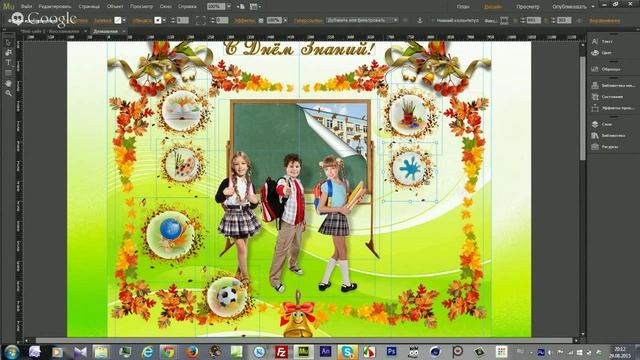Select the open book circle image

pos(182,110)
